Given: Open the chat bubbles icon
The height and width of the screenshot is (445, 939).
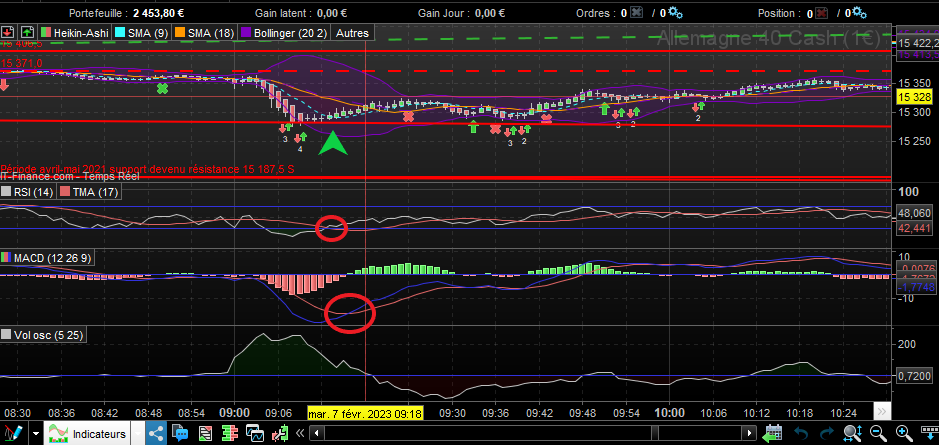Looking at the screenshot, I should (180, 433).
